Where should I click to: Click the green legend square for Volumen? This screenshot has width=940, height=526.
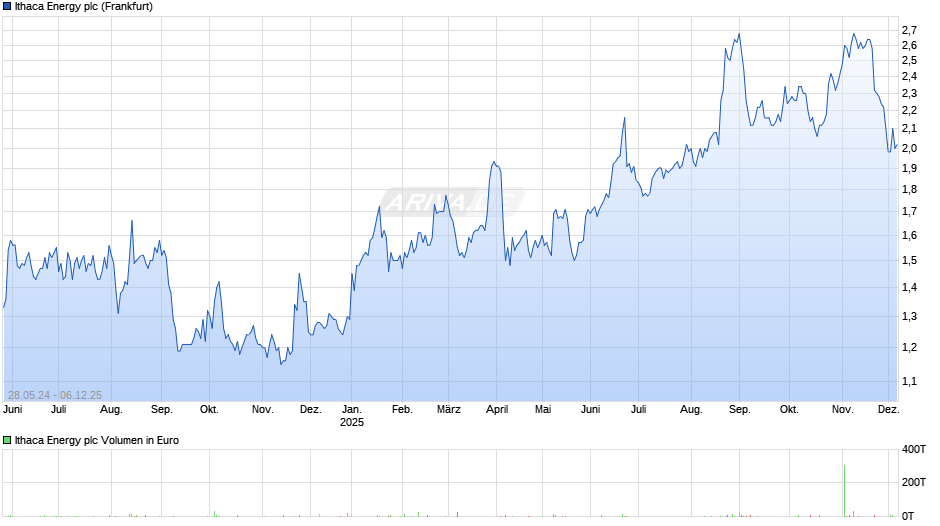(x=7, y=440)
